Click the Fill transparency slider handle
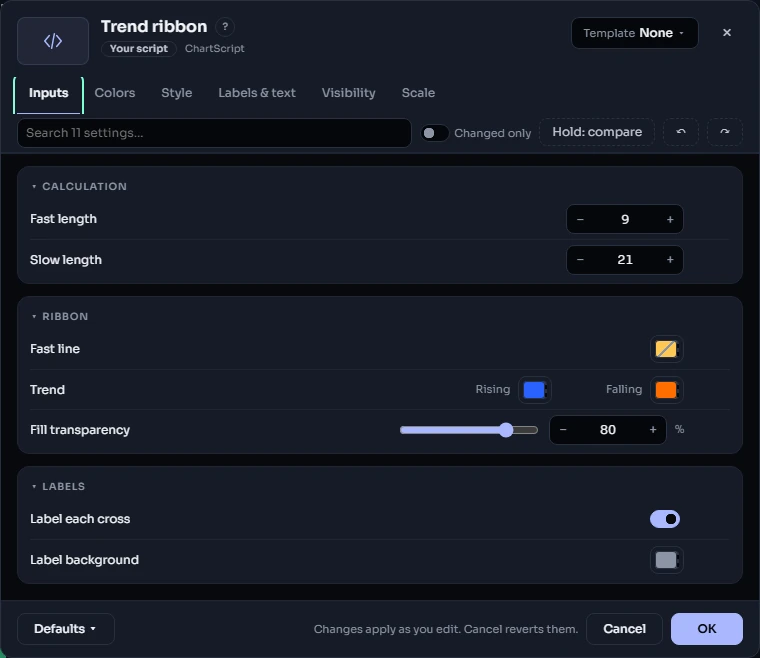Screen dimensions: 760x658 [506, 430]
